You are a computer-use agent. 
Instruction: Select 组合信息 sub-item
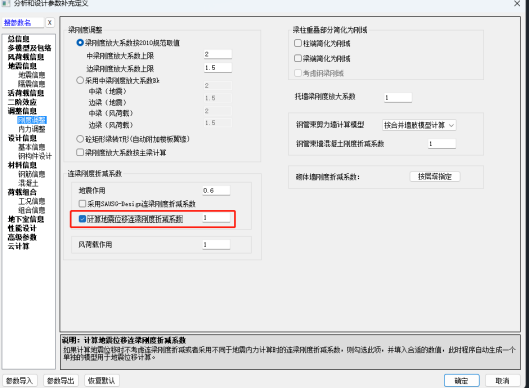click(31, 210)
